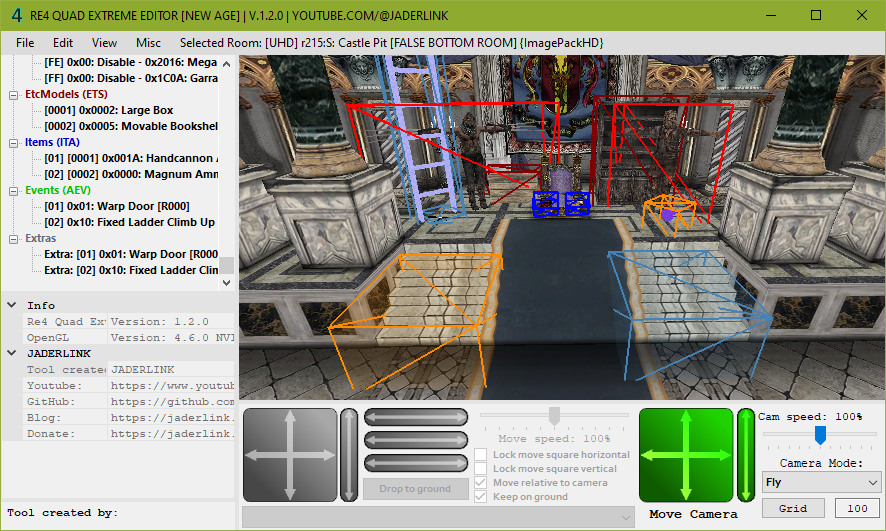The height and width of the screenshot is (531, 886).
Task: Select tree item 0x0005: Movable Bookshelf
Action: (x=131, y=127)
